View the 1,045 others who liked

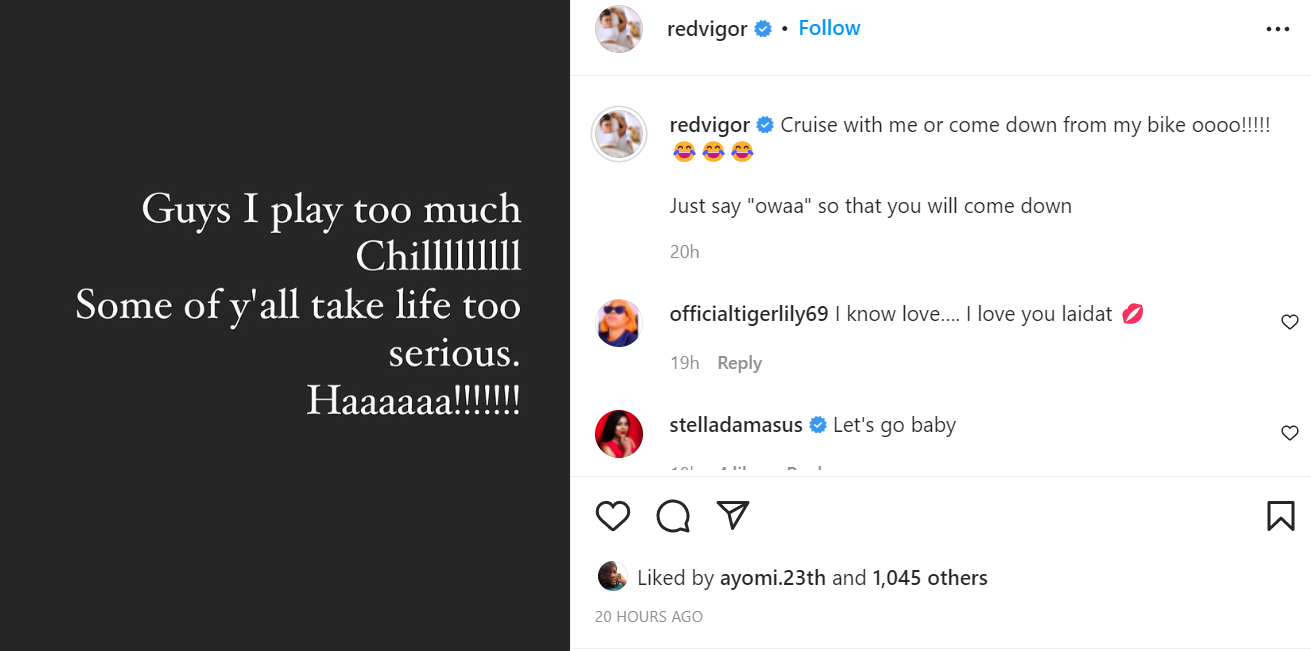[929, 578]
